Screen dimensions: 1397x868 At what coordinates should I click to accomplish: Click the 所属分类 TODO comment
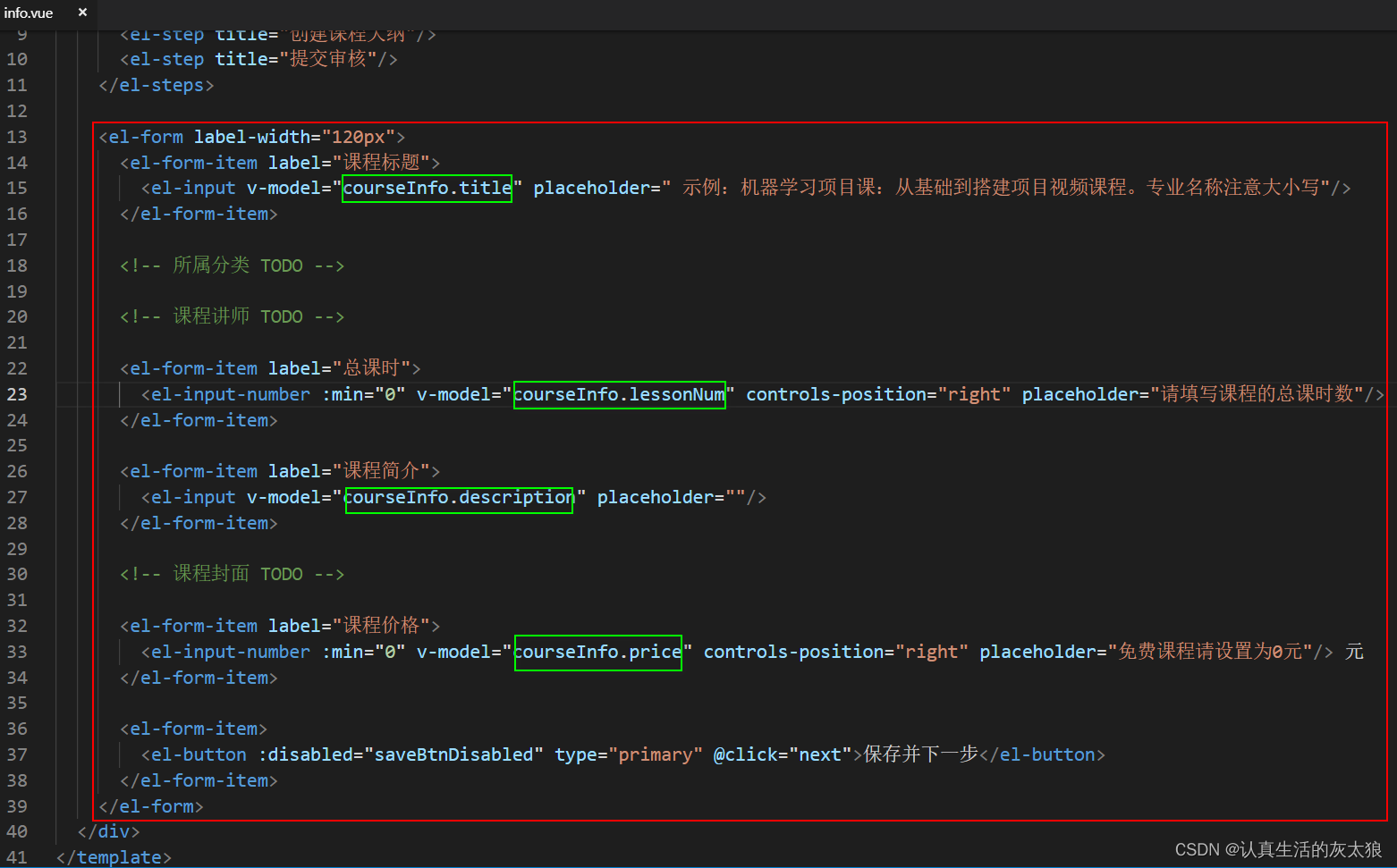[233, 265]
